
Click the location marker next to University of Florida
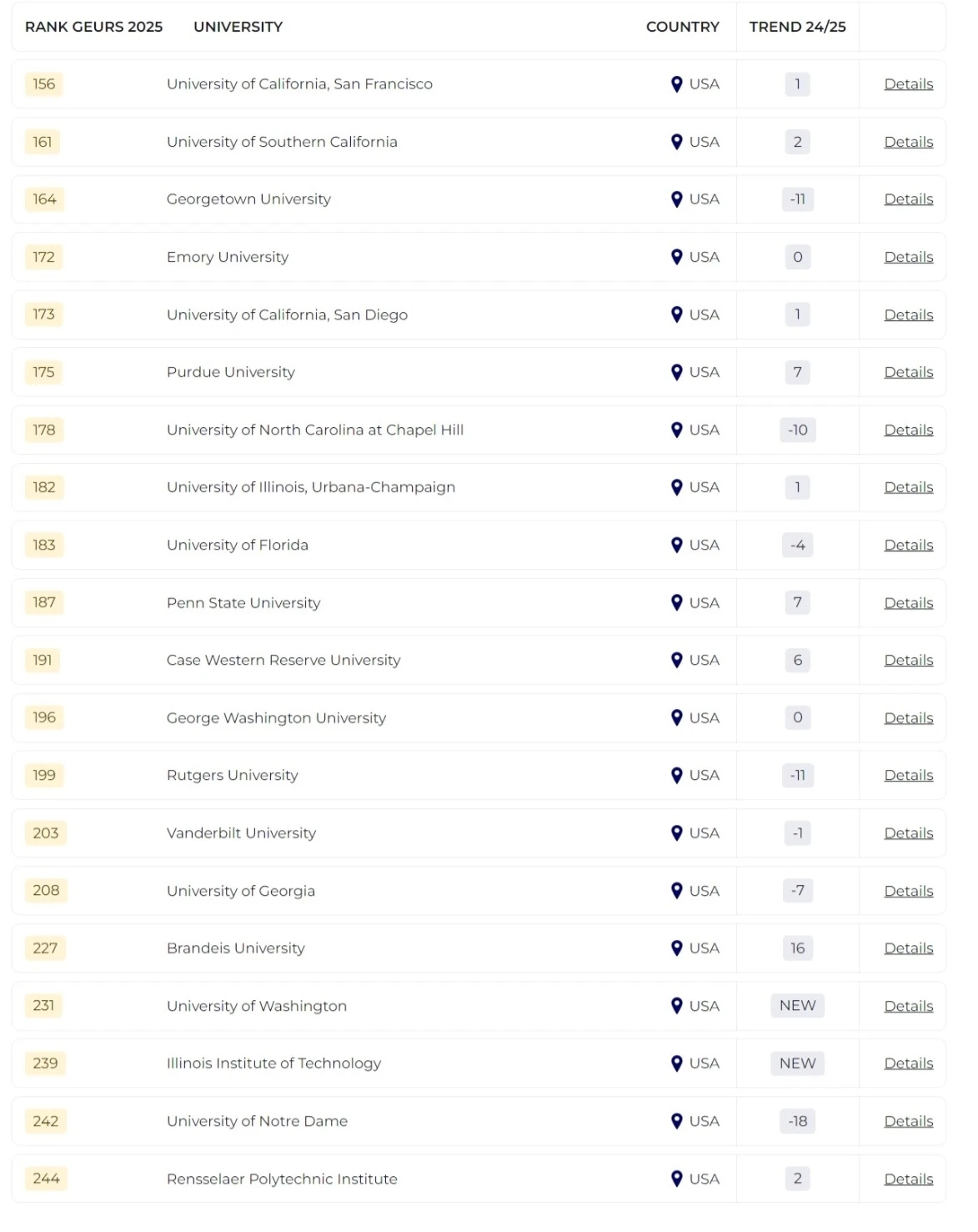point(678,545)
